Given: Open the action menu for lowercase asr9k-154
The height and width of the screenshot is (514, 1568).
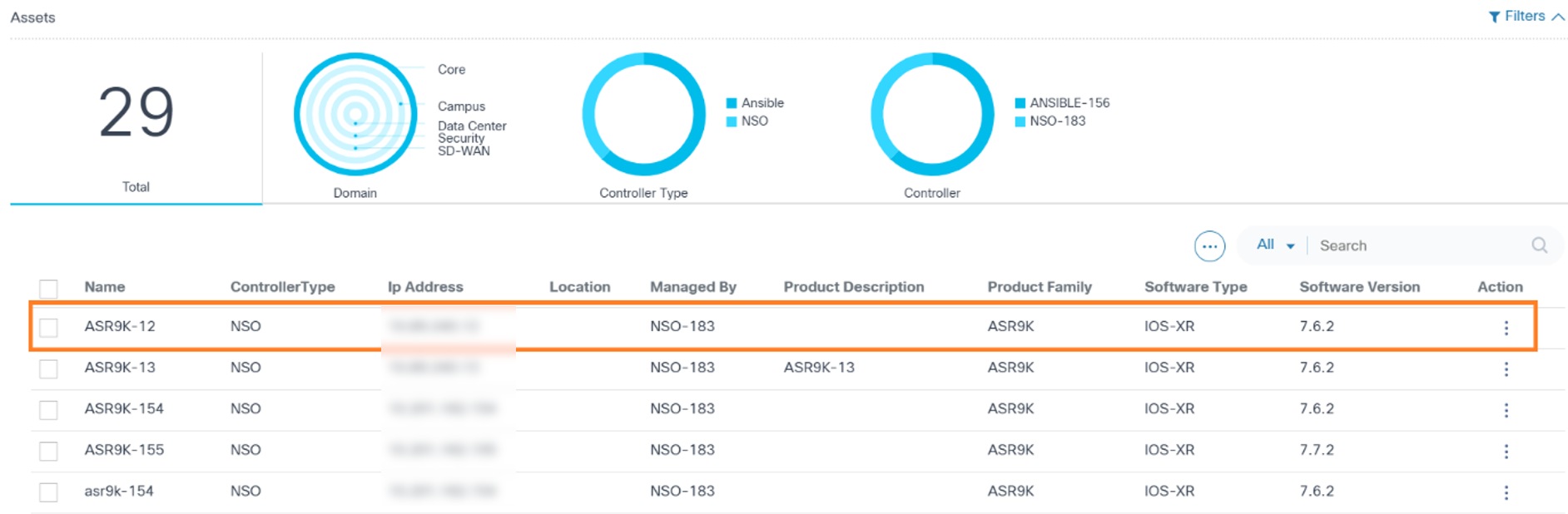Looking at the screenshot, I should tap(1506, 492).
